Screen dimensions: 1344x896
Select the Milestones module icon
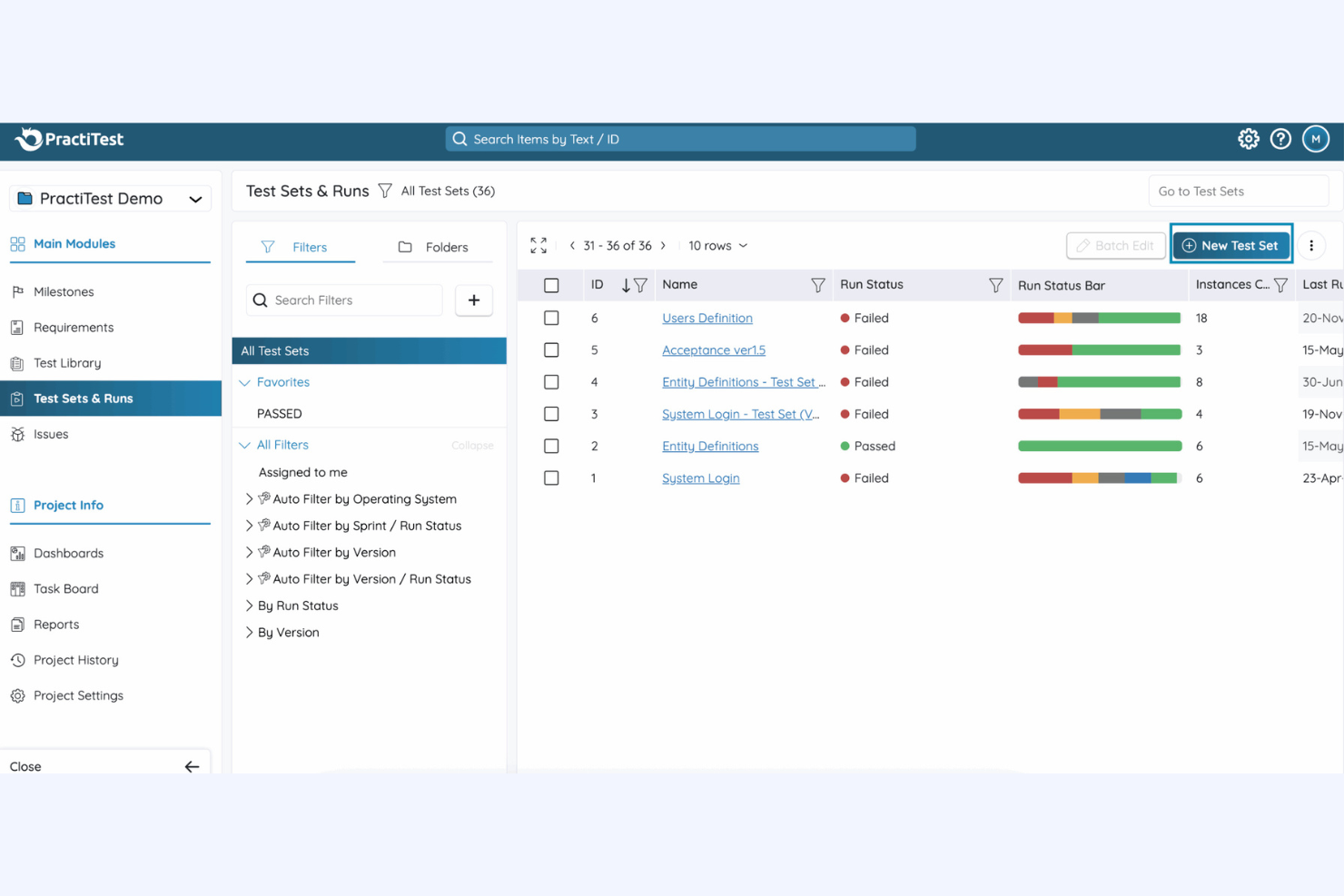click(20, 292)
